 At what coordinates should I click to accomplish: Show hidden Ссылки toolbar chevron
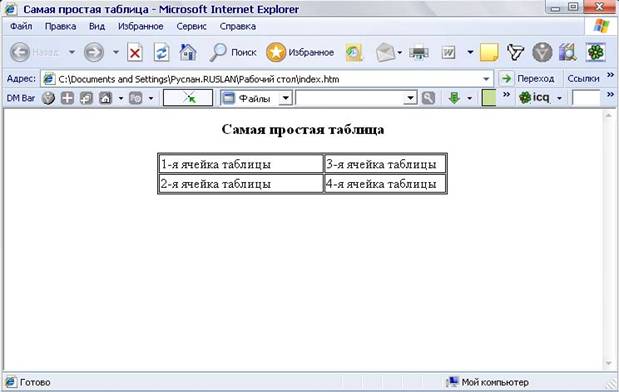610,75
